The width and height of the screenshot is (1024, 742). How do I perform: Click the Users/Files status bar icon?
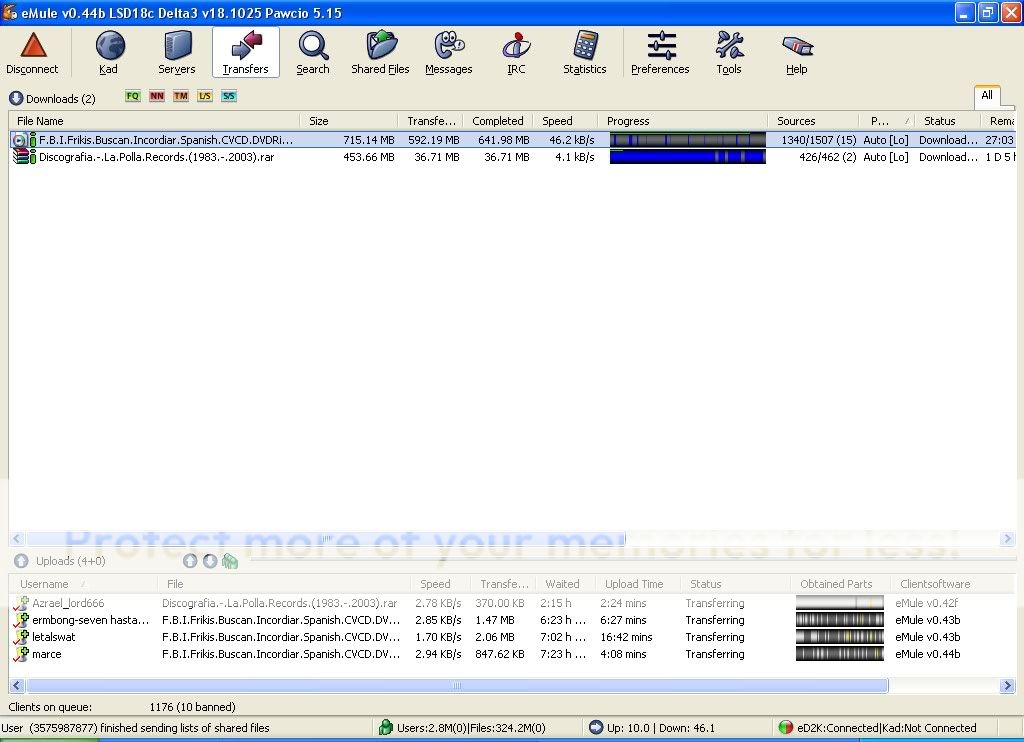[386, 727]
